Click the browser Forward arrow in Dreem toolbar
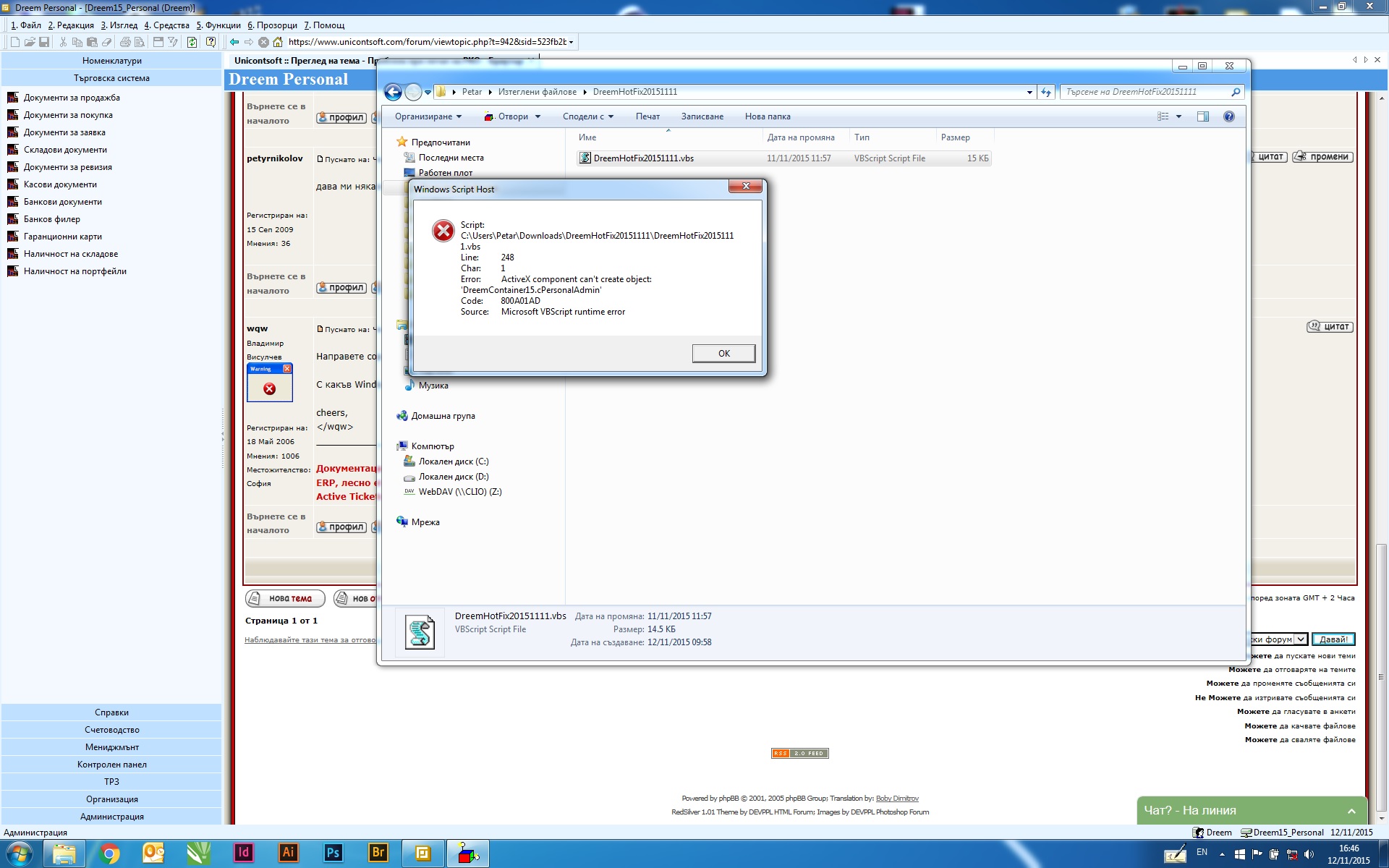Viewport: 1389px width, 868px height. (x=249, y=43)
